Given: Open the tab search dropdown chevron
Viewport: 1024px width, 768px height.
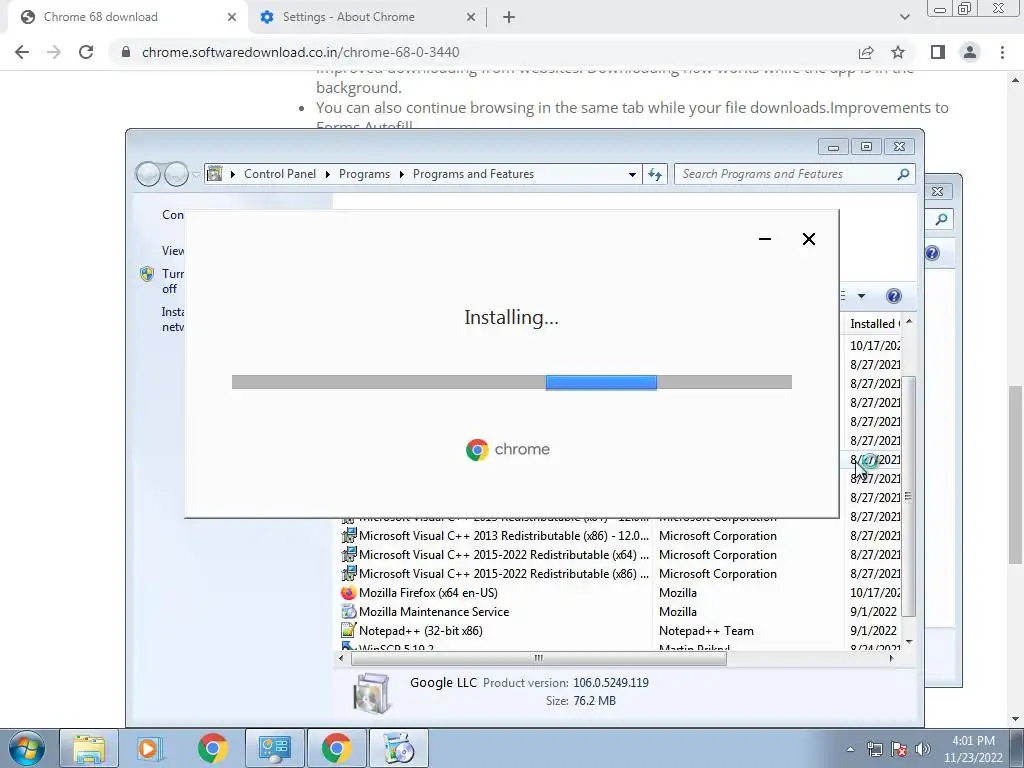Looking at the screenshot, I should point(904,17).
